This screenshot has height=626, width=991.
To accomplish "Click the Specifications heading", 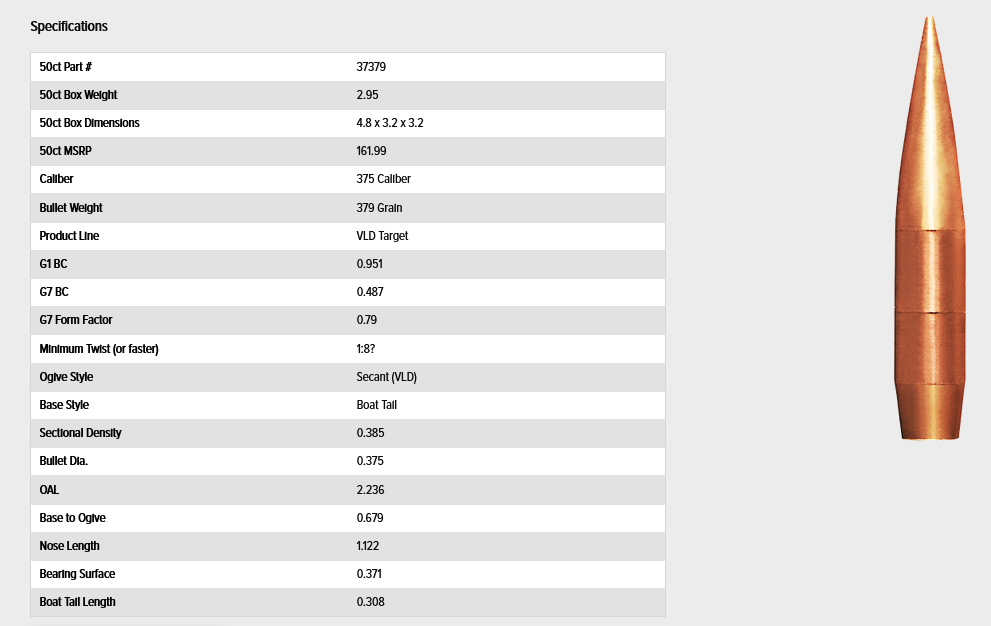I will (69, 26).
